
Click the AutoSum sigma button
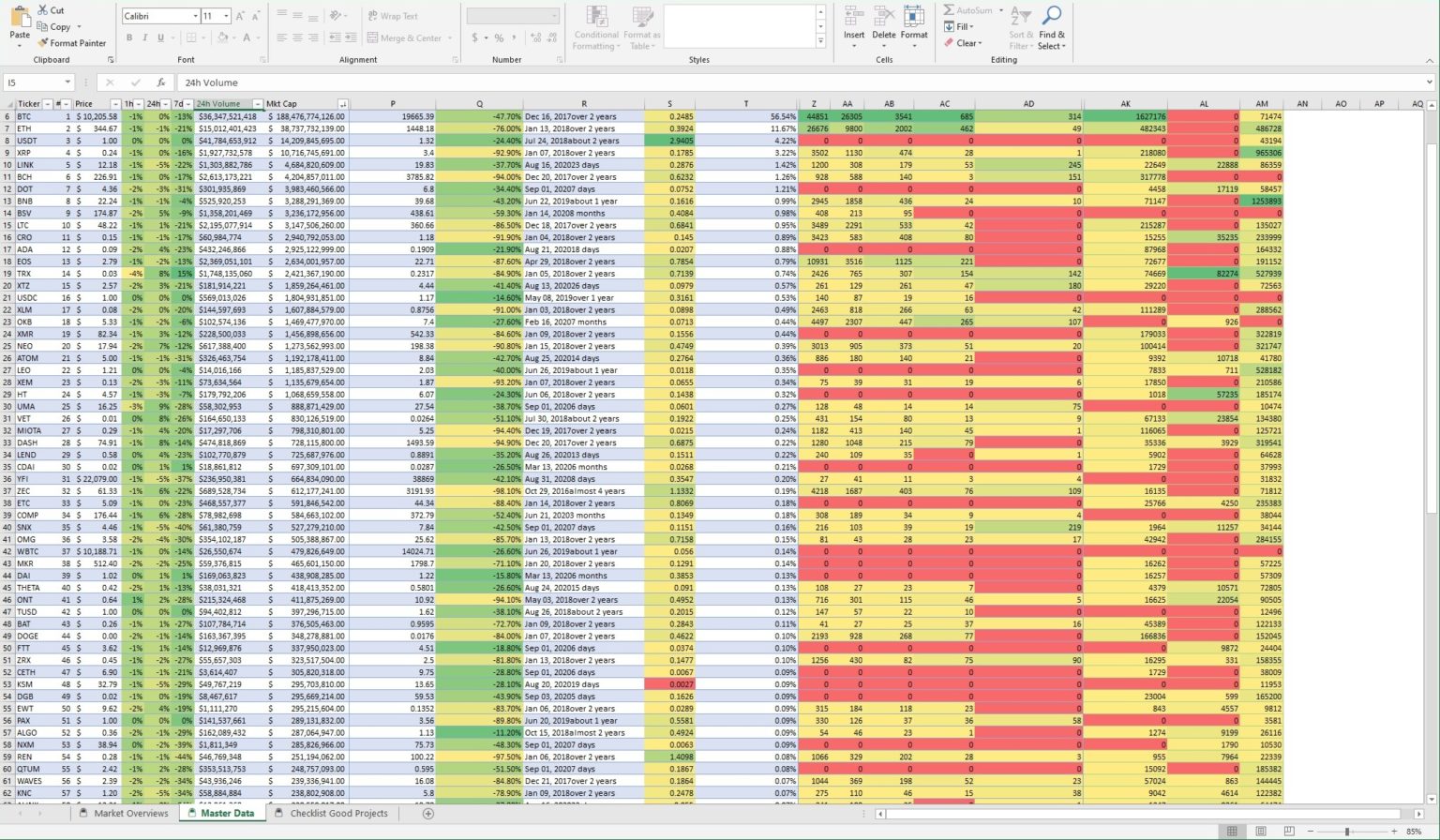(x=968, y=10)
